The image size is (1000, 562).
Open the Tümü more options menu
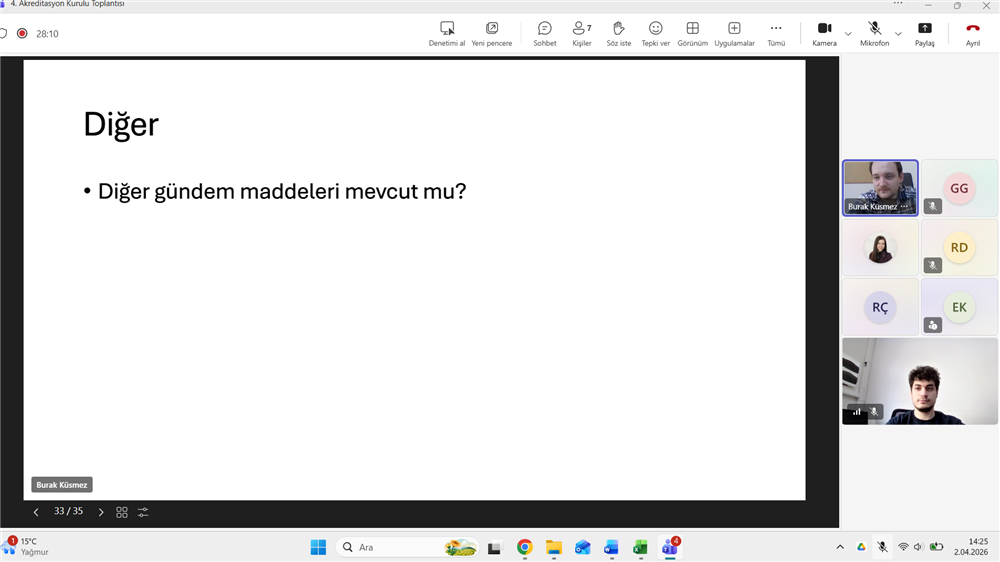tap(776, 33)
